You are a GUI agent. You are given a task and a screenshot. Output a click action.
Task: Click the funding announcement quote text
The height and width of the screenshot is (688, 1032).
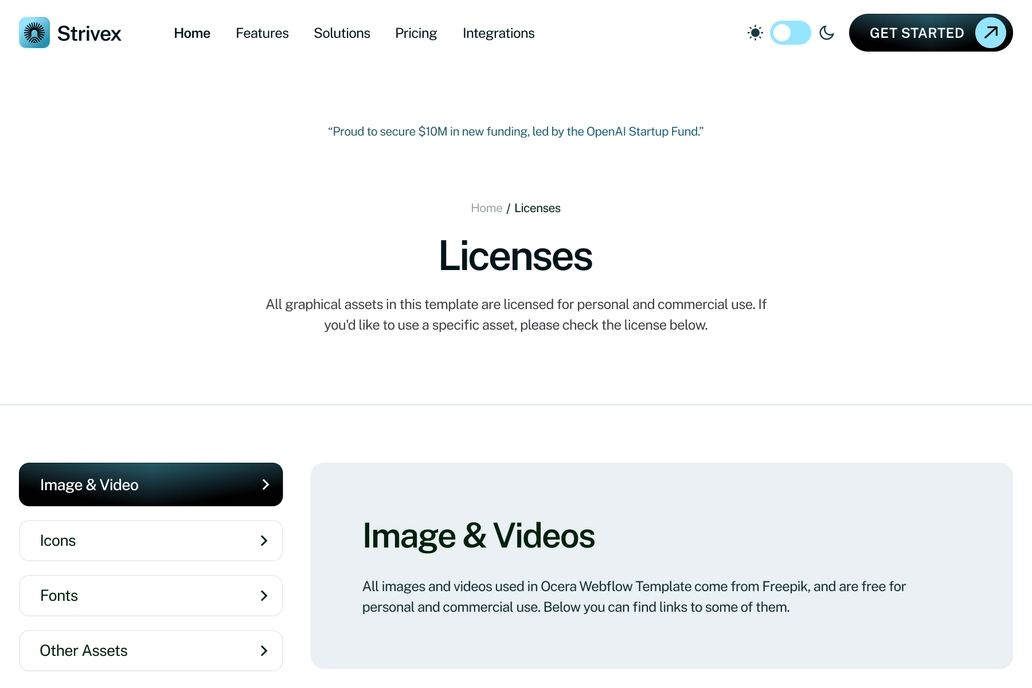tap(516, 132)
